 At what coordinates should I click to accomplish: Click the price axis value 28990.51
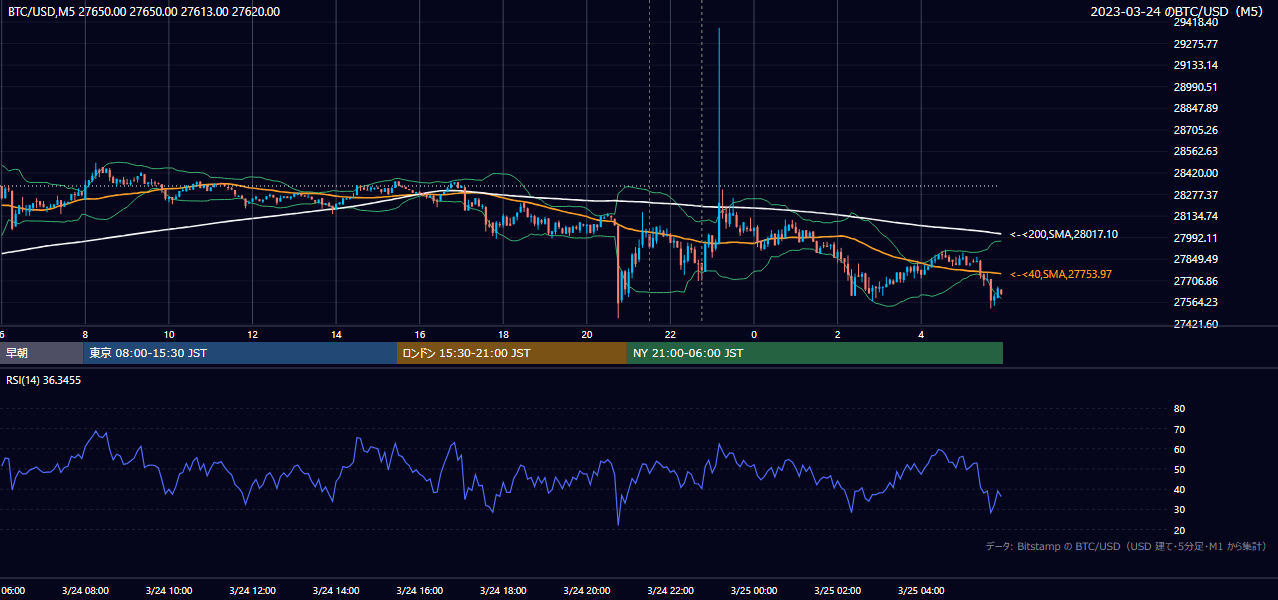[1195, 87]
